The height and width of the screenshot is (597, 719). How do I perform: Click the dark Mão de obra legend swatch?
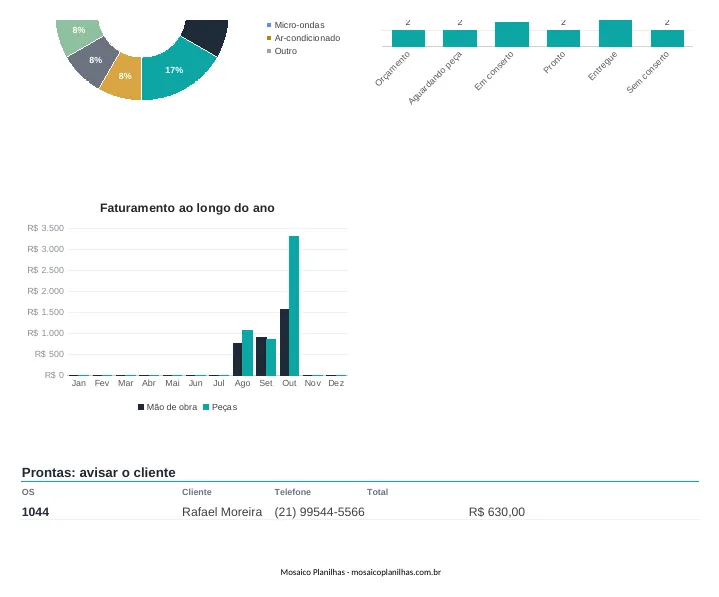141,407
